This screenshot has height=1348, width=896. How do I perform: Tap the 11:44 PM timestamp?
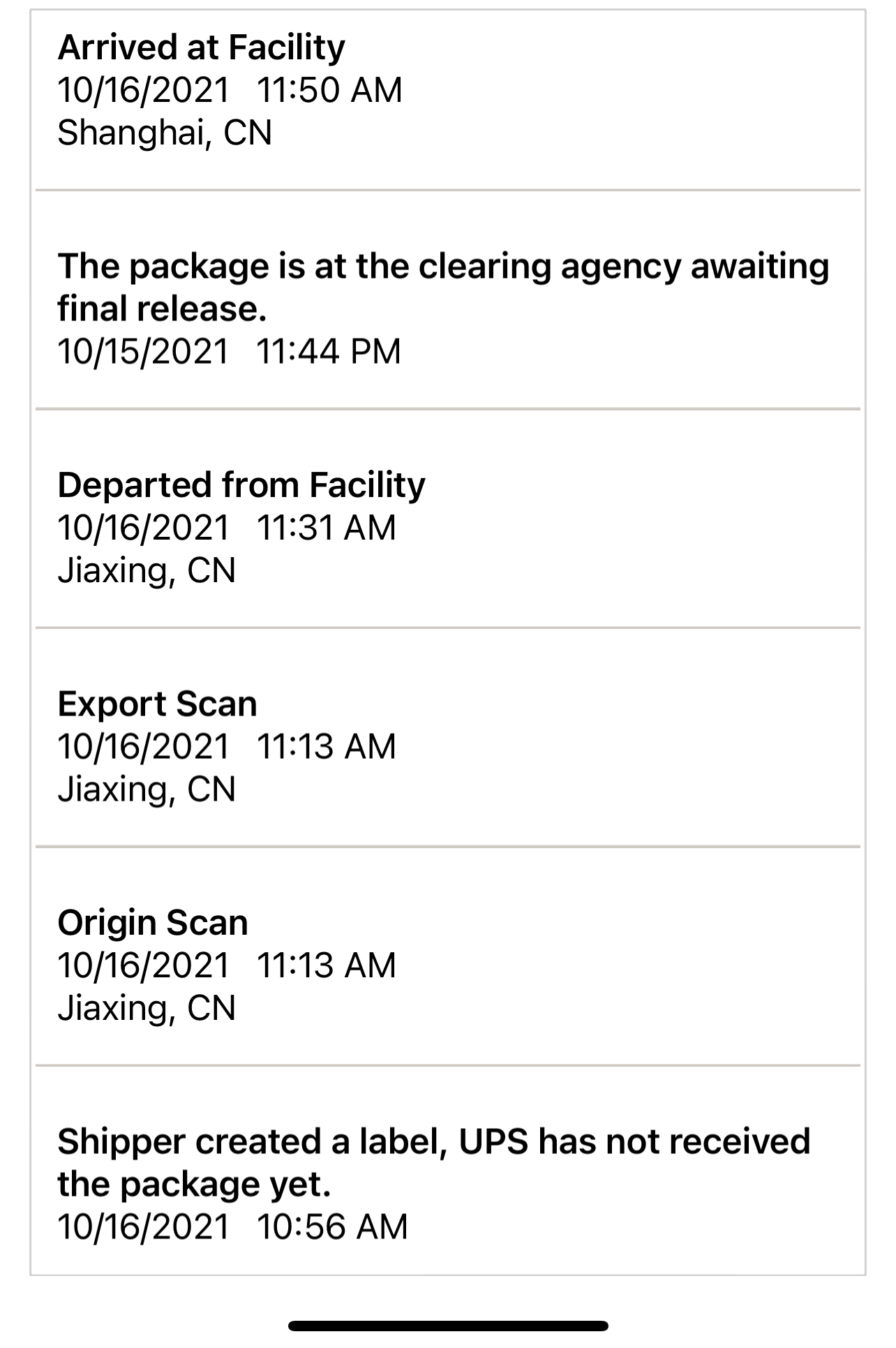(329, 351)
